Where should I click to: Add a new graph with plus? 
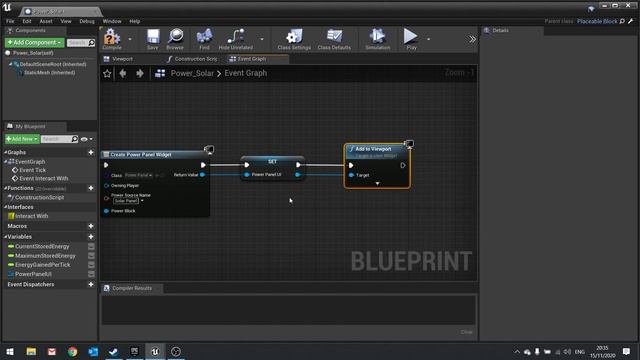(91, 152)
